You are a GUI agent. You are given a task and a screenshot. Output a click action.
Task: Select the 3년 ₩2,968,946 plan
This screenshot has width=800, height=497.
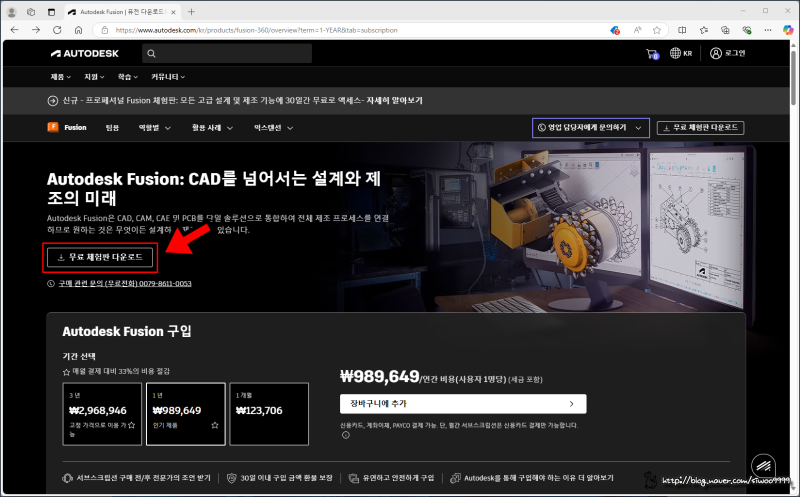tap(102, 414)
